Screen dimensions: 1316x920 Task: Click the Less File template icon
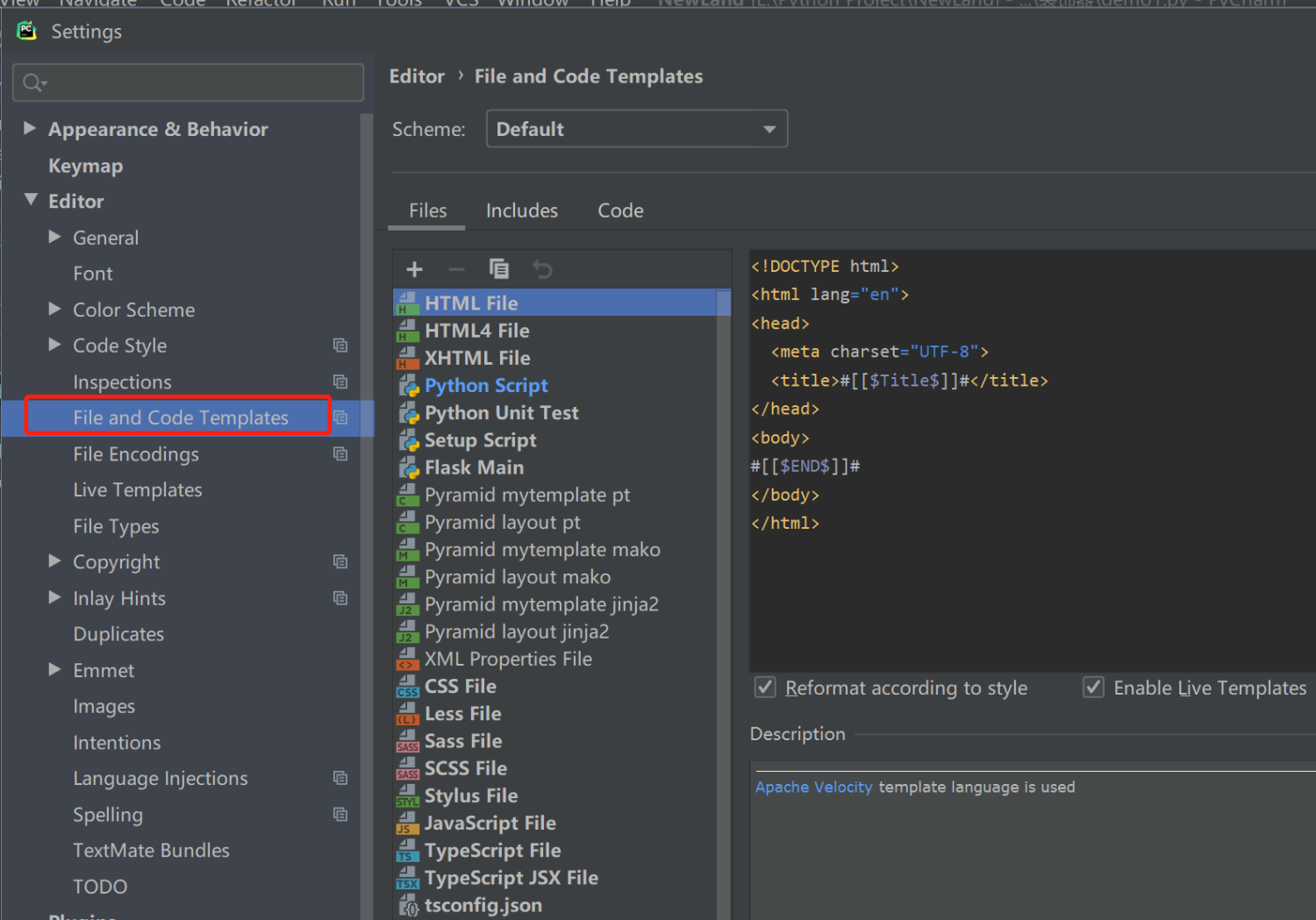pos(408,714)
